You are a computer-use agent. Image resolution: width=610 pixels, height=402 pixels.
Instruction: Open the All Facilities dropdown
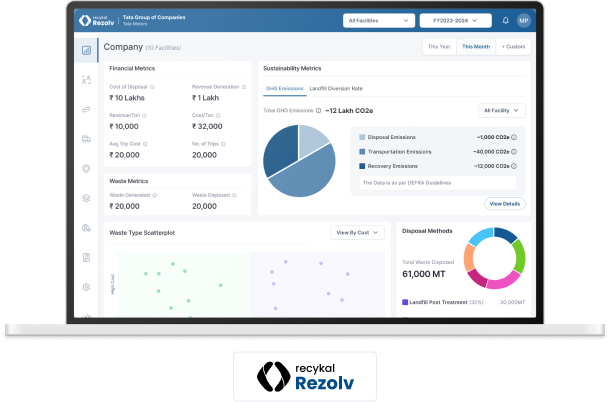(379, 21)
